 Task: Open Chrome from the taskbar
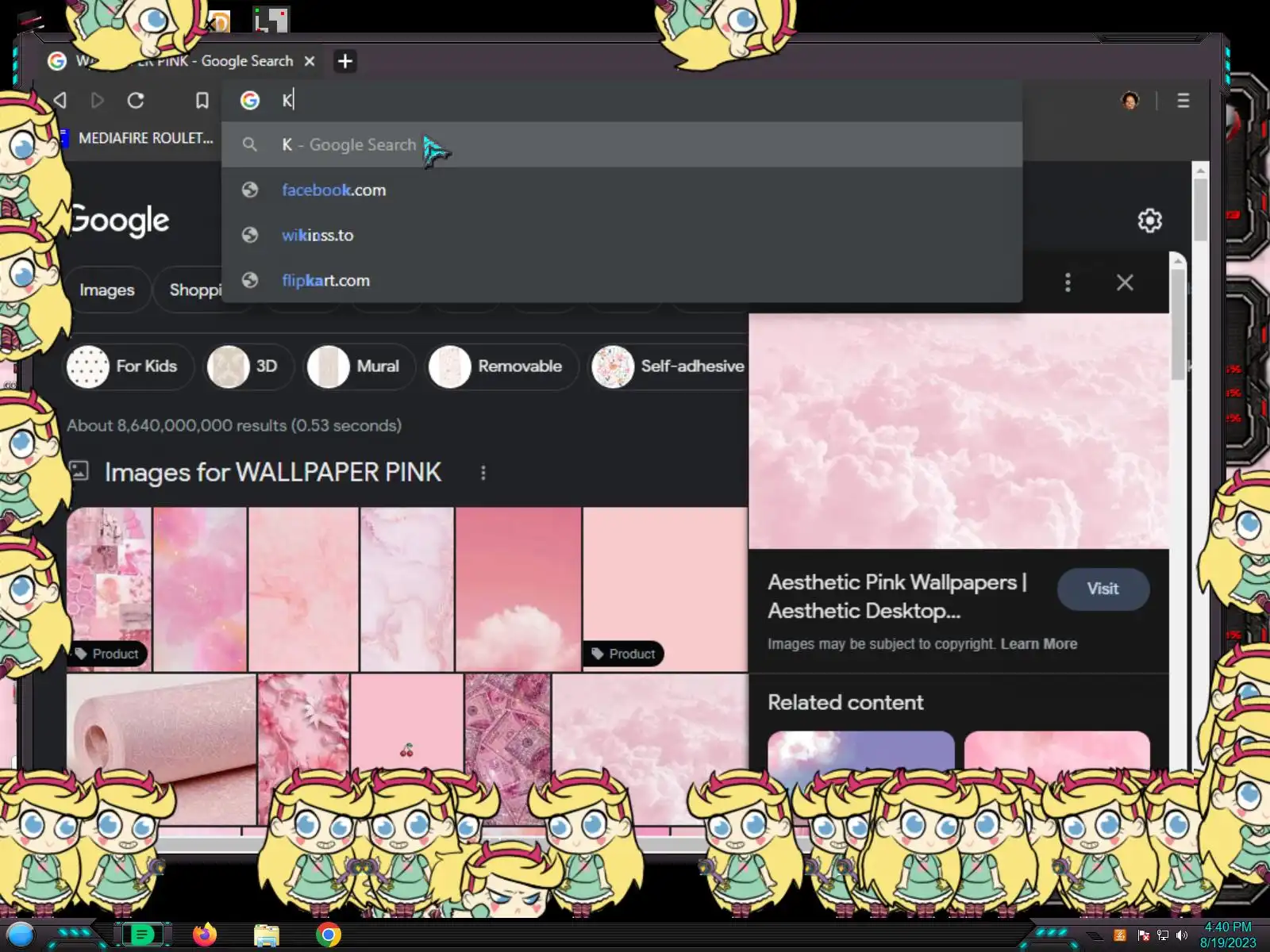tap(329, 935)
